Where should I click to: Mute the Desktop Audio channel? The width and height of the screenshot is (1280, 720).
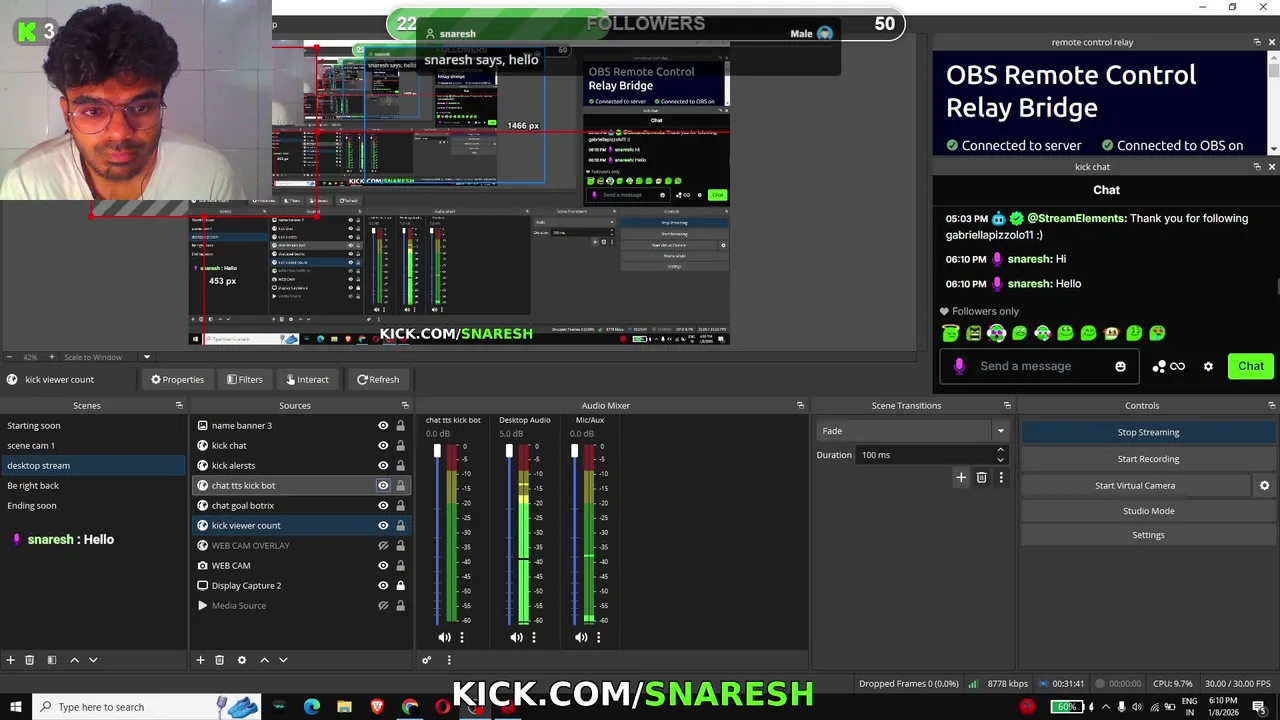pos(516,637)
